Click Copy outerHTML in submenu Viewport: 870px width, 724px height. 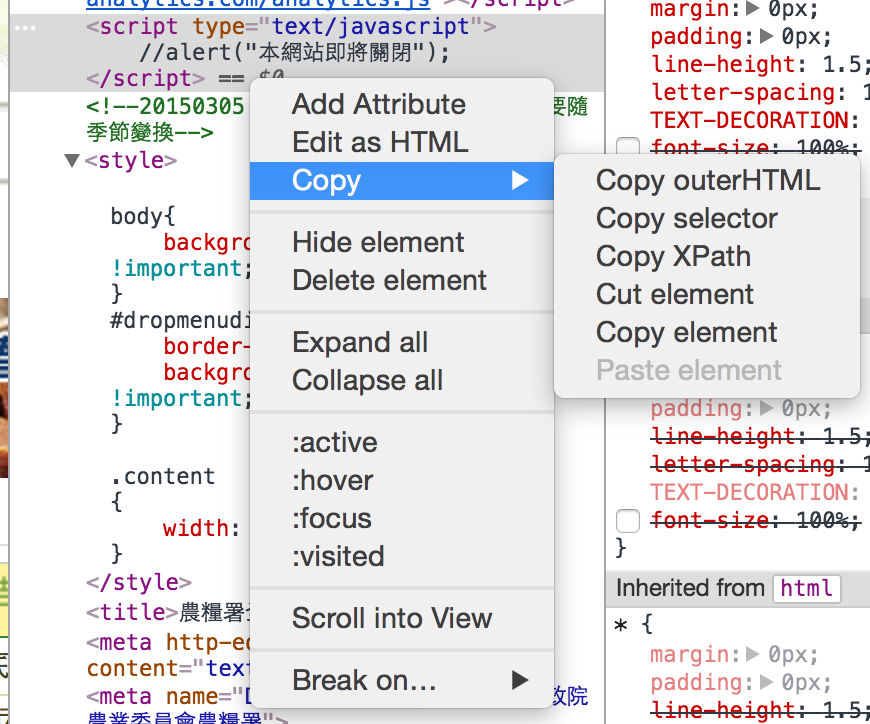pos(708,180)
